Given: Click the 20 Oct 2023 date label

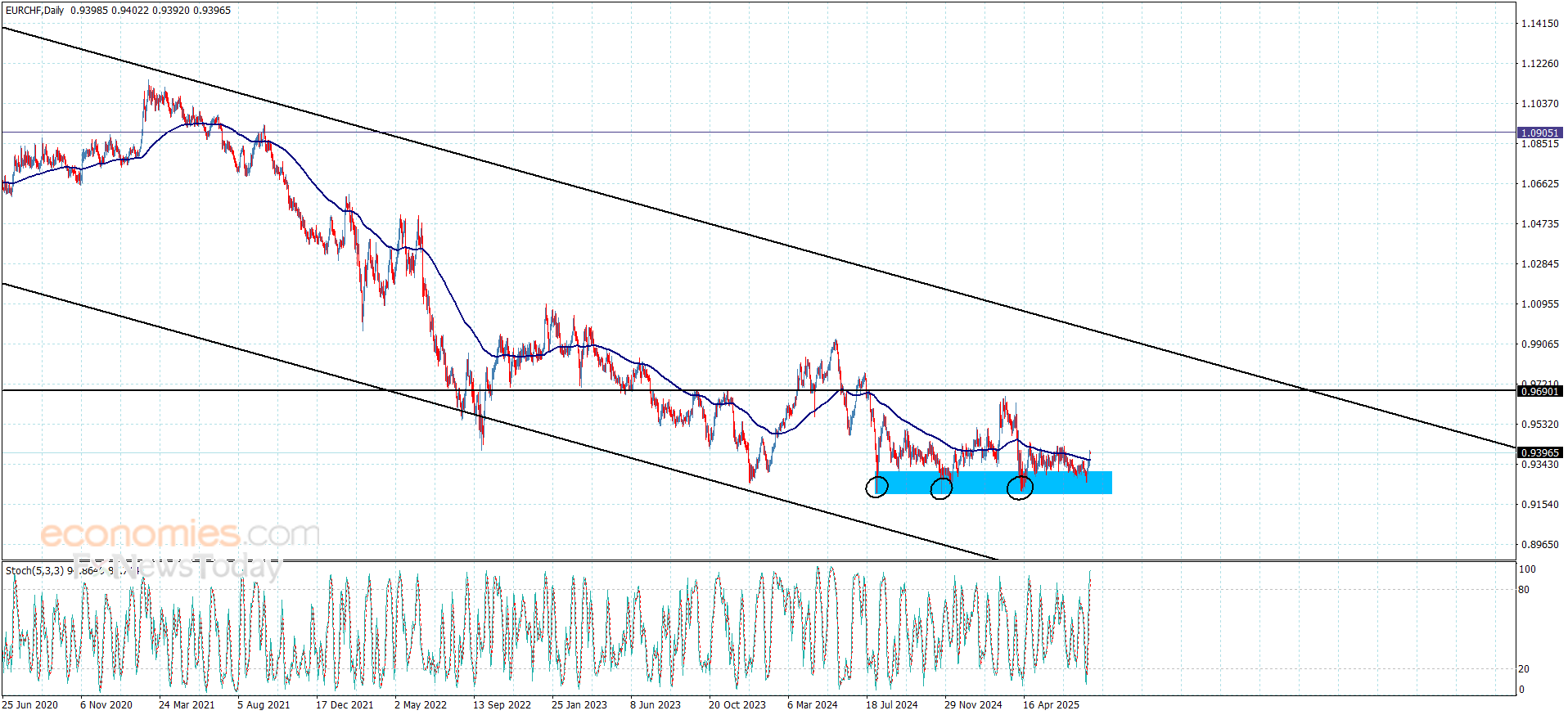Looking at the screenshot, I should [x=737, y=705].
